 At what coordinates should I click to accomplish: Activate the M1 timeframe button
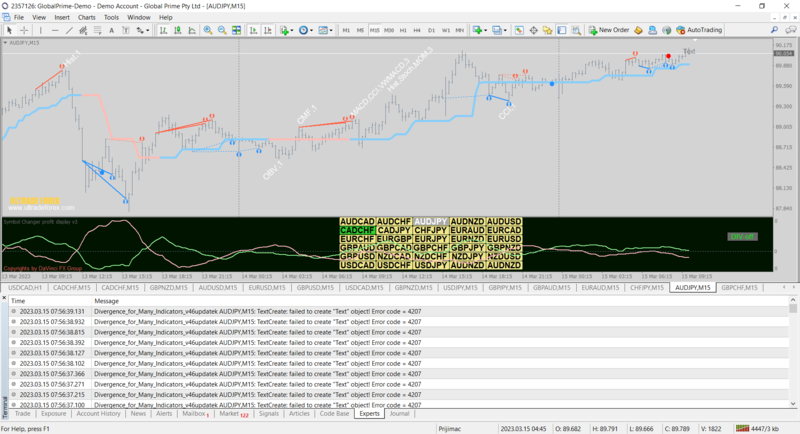346,31
